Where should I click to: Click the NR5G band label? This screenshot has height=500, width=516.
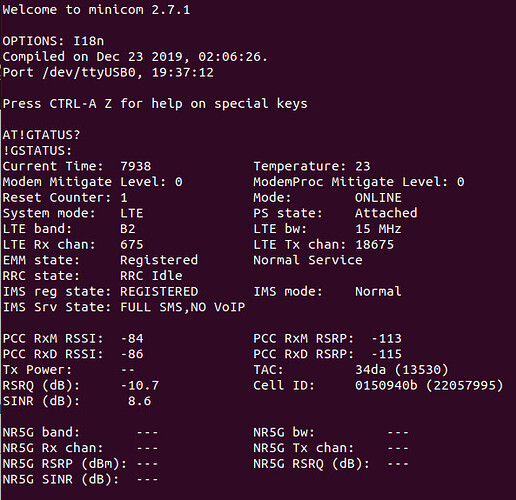tap(41, 433)
